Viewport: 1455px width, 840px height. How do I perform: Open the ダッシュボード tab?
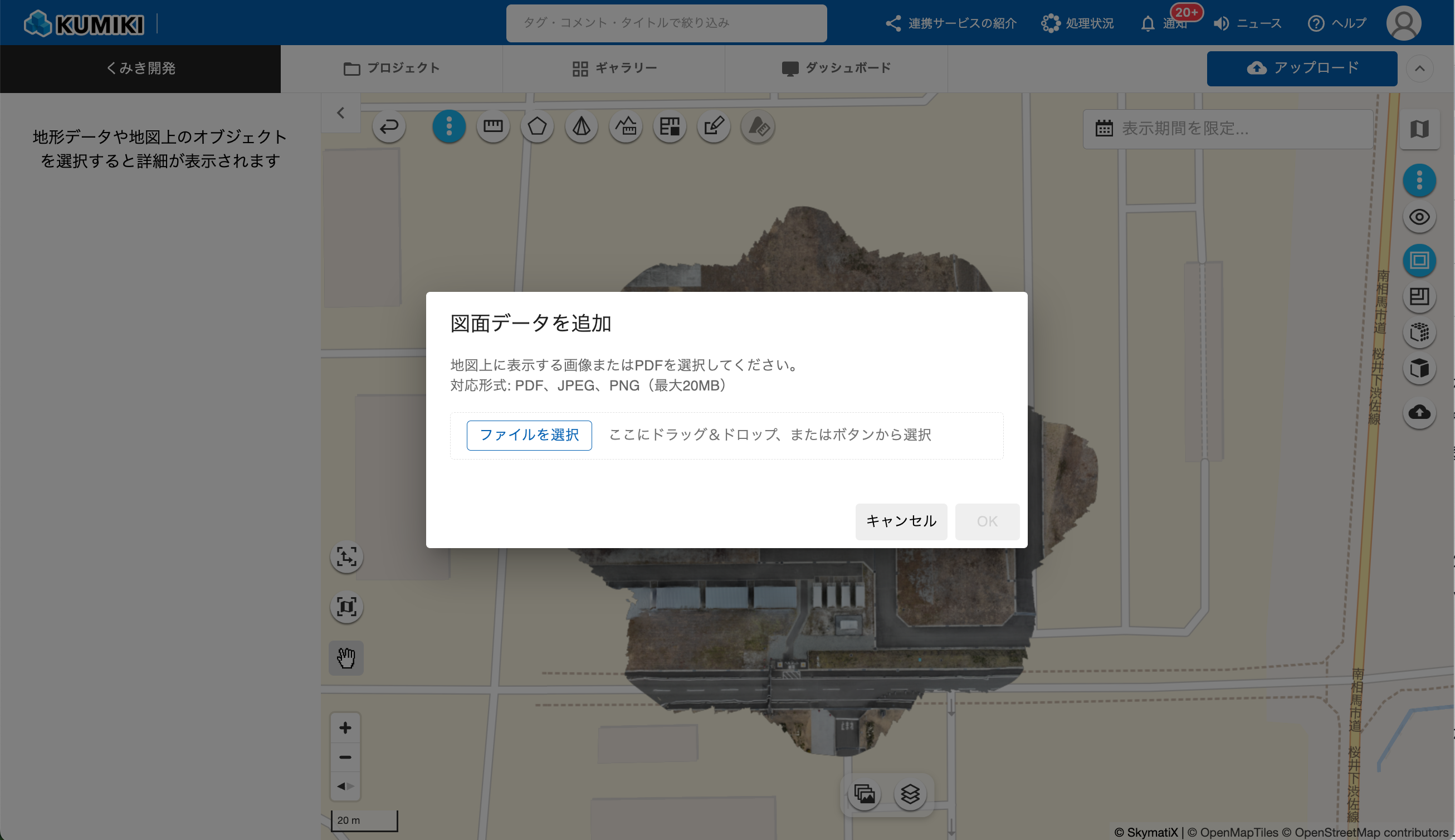coord(836,69)
